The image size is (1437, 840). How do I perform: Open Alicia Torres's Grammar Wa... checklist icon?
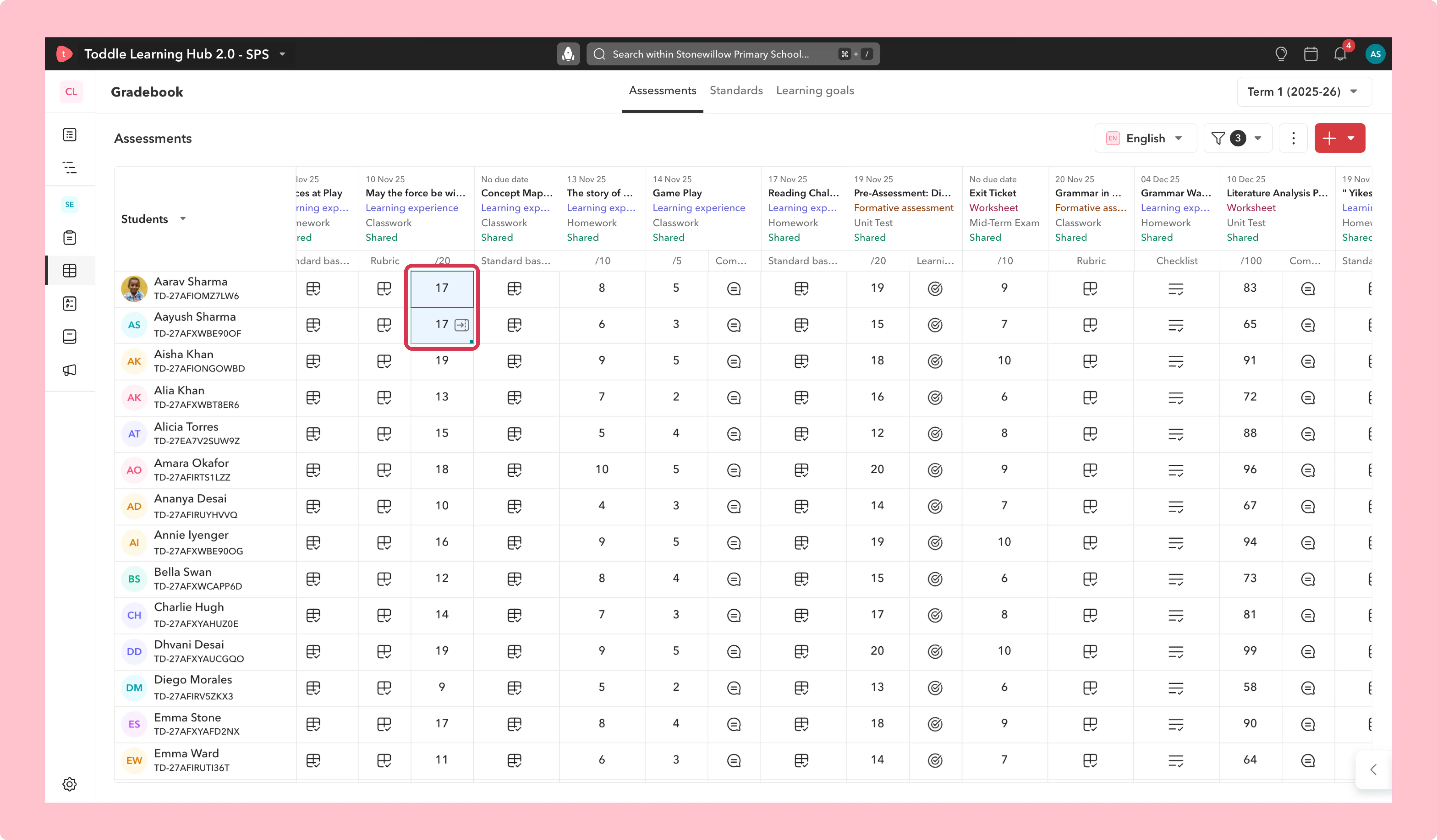(1176, 434)
